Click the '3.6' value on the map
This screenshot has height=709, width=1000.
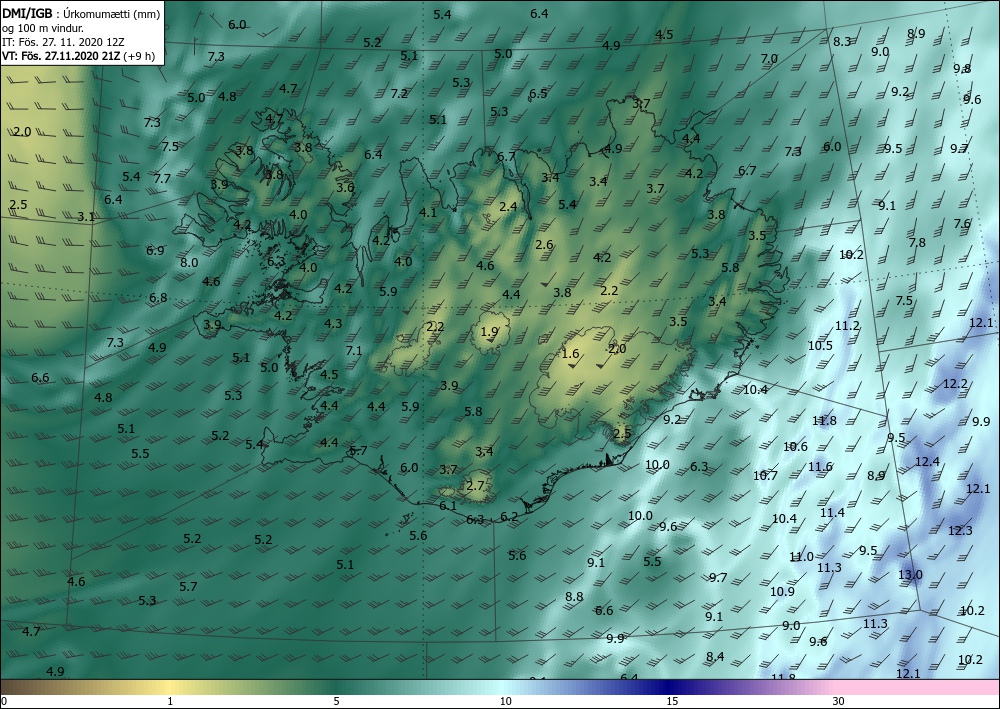coord(345,187)
